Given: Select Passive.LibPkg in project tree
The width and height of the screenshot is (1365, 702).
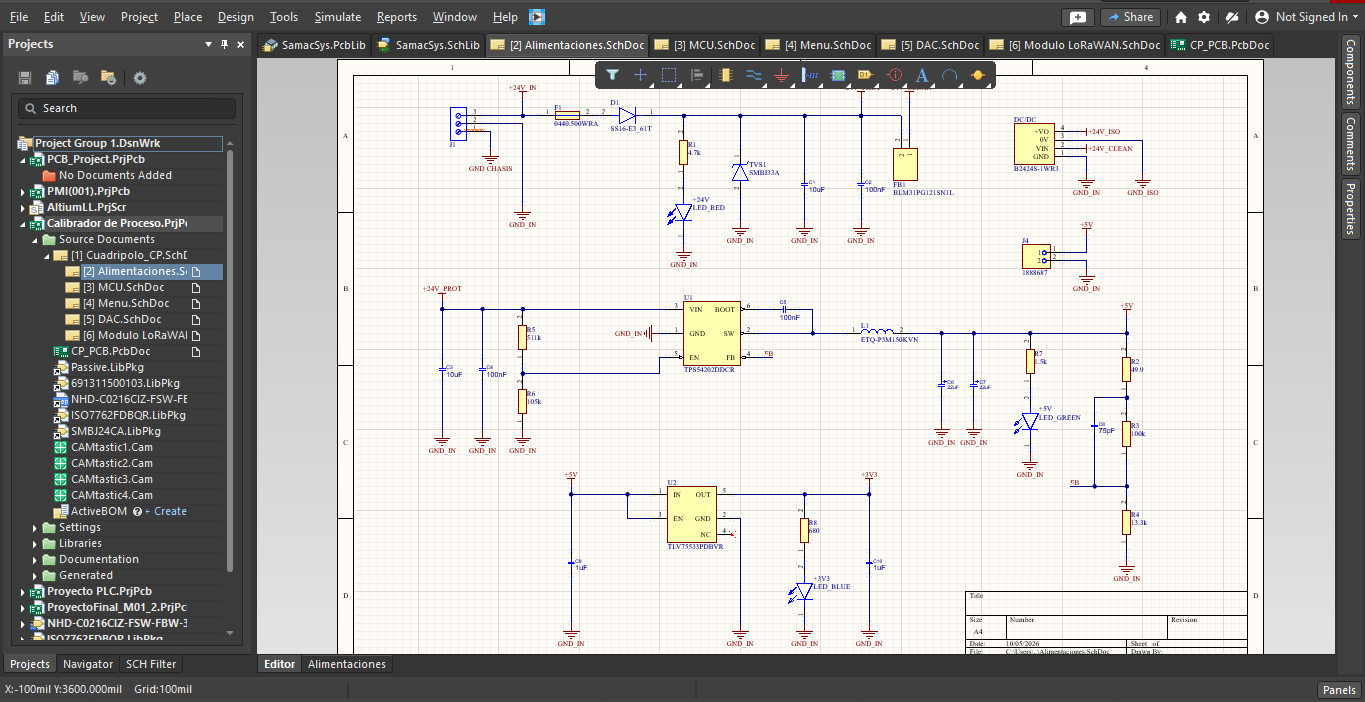Looking at the screenshot, I should 107,367.
